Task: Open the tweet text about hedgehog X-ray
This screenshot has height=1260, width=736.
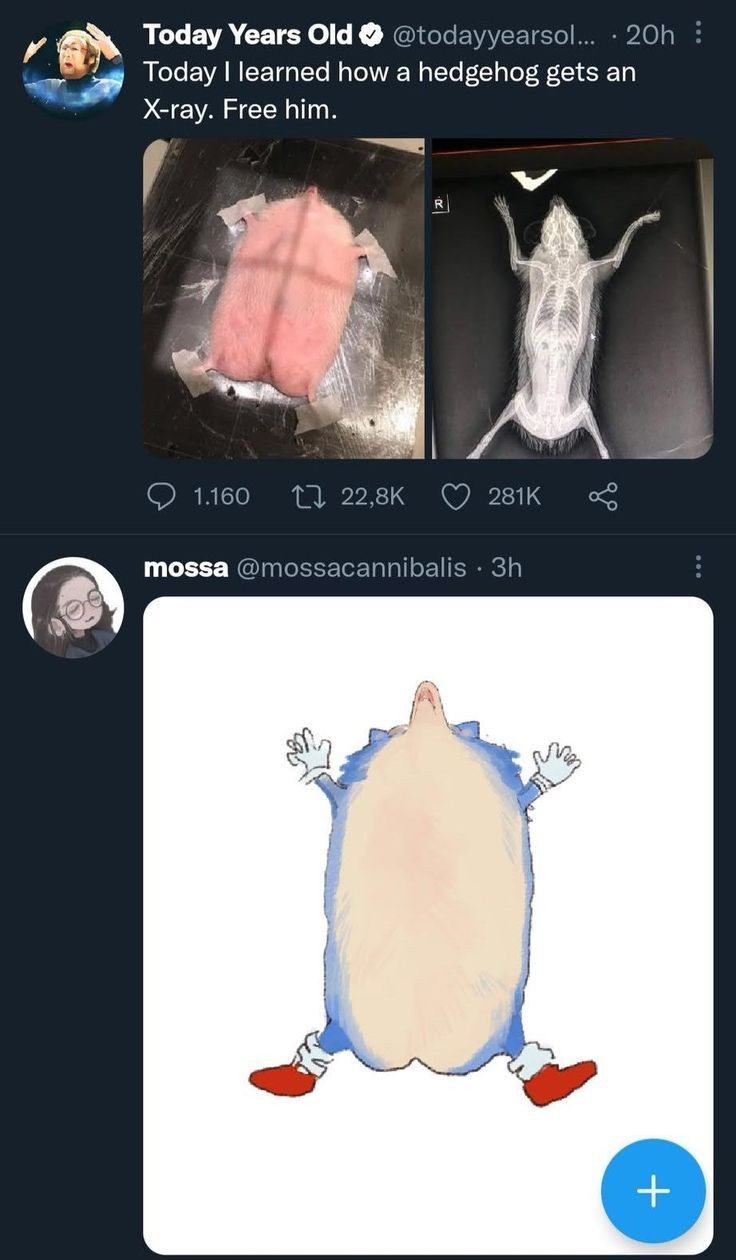Action: [x=390, y=90]
